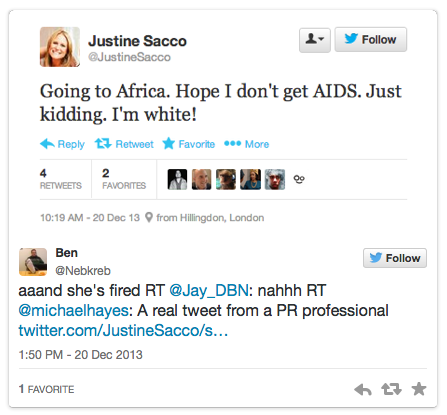The width and height of the screenshot is (447, 415).
Task: View the 2 favorites list
Action: [124, 179]
